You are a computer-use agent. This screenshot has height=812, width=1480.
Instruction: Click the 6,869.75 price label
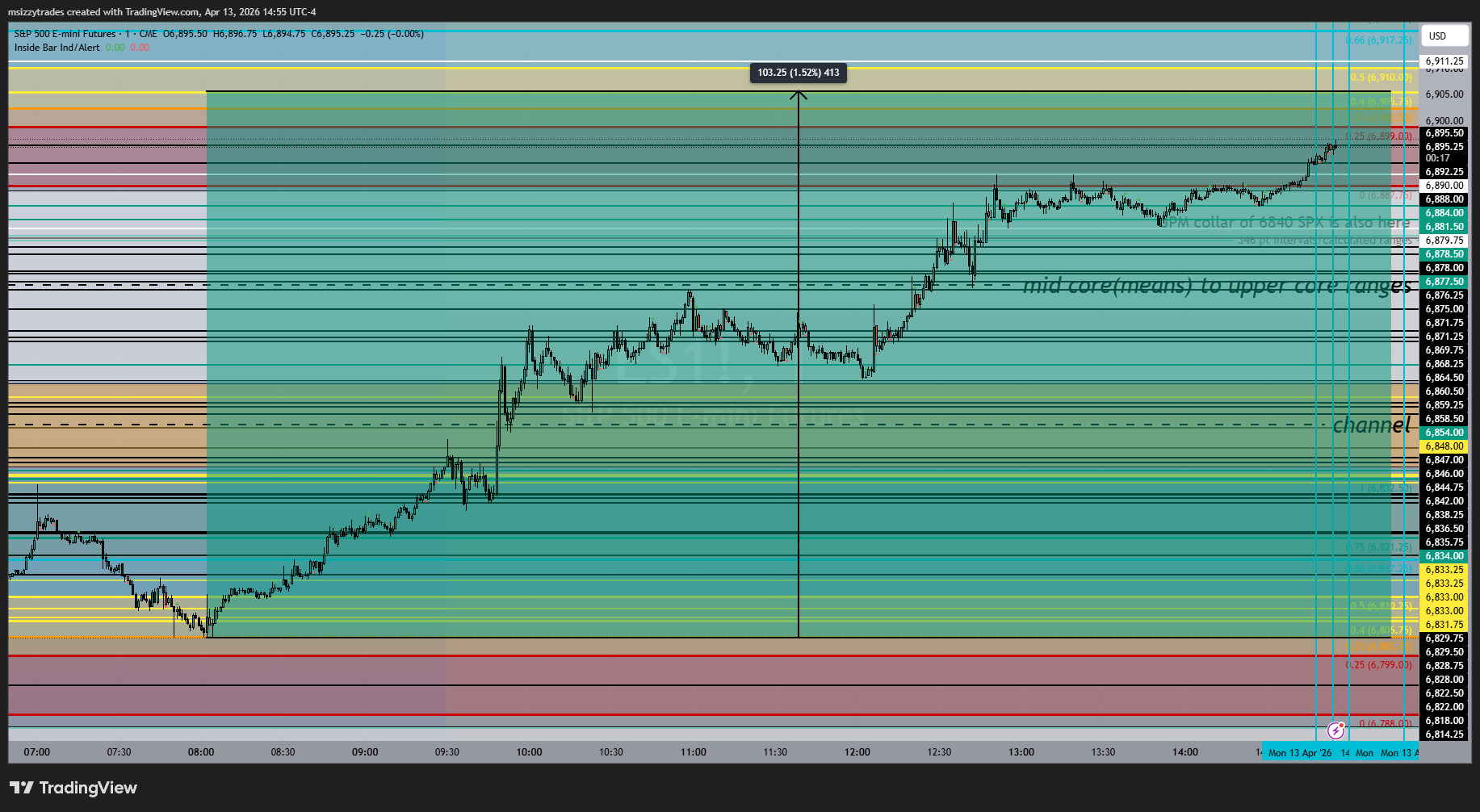point(1444,350)
